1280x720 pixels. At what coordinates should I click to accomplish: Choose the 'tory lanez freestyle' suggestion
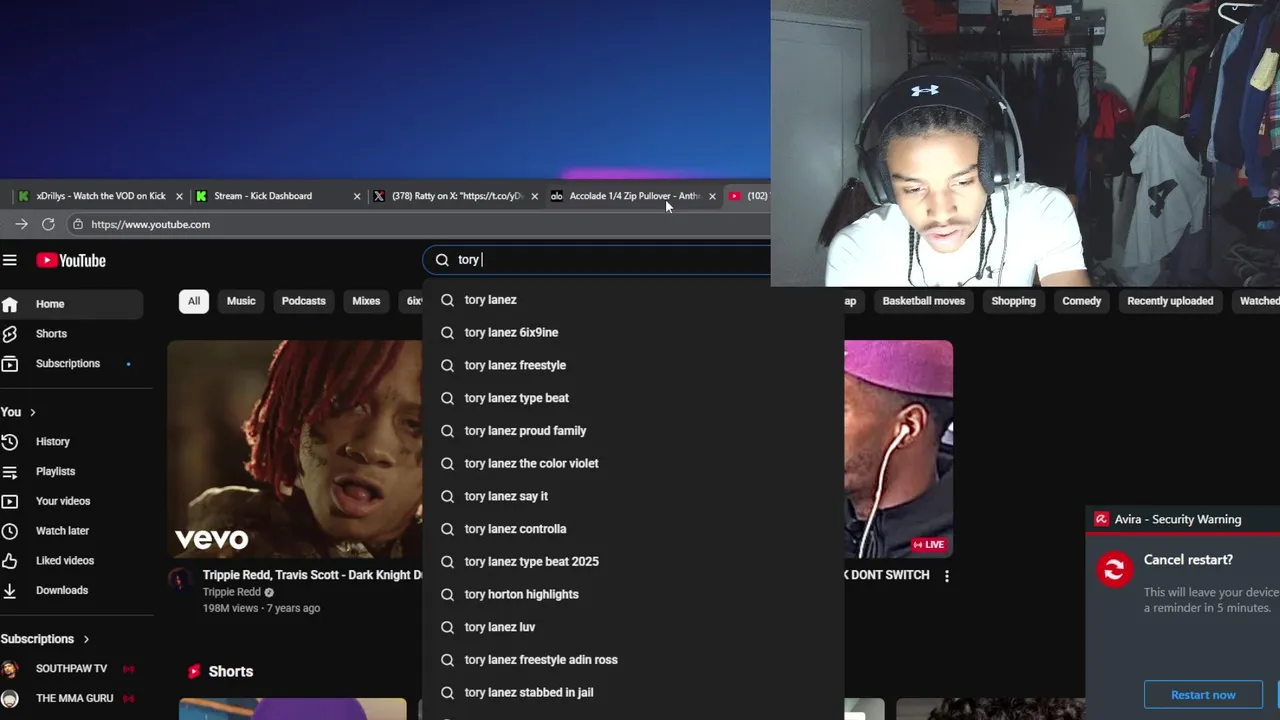(633, 365)
